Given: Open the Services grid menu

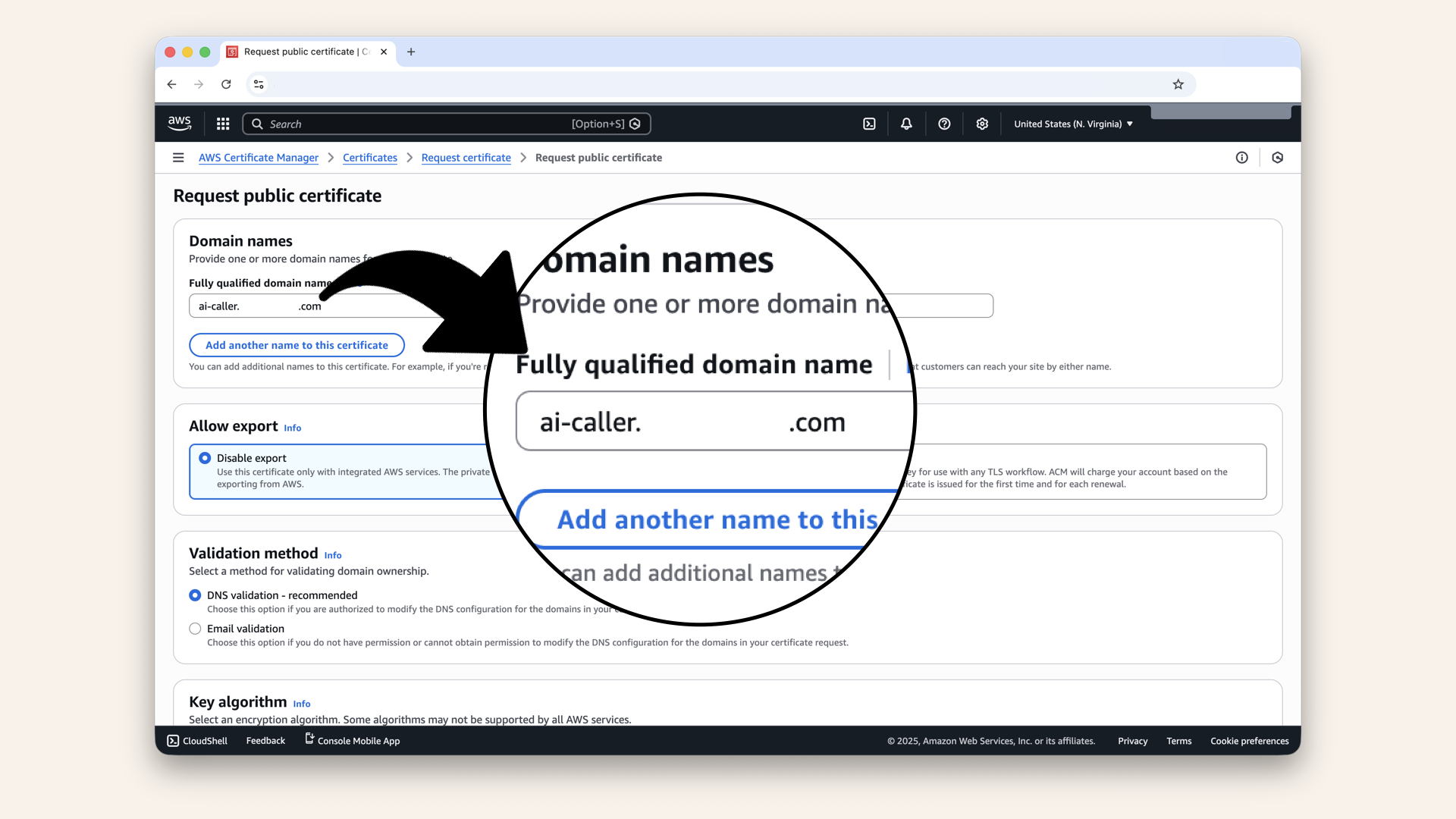Looking at the screenshot, I should (222, 123).
